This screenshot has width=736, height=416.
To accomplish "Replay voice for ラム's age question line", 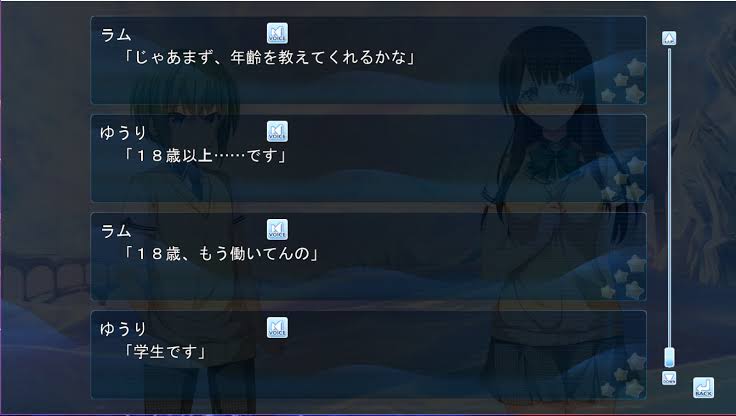I will [x=277, y=33].
